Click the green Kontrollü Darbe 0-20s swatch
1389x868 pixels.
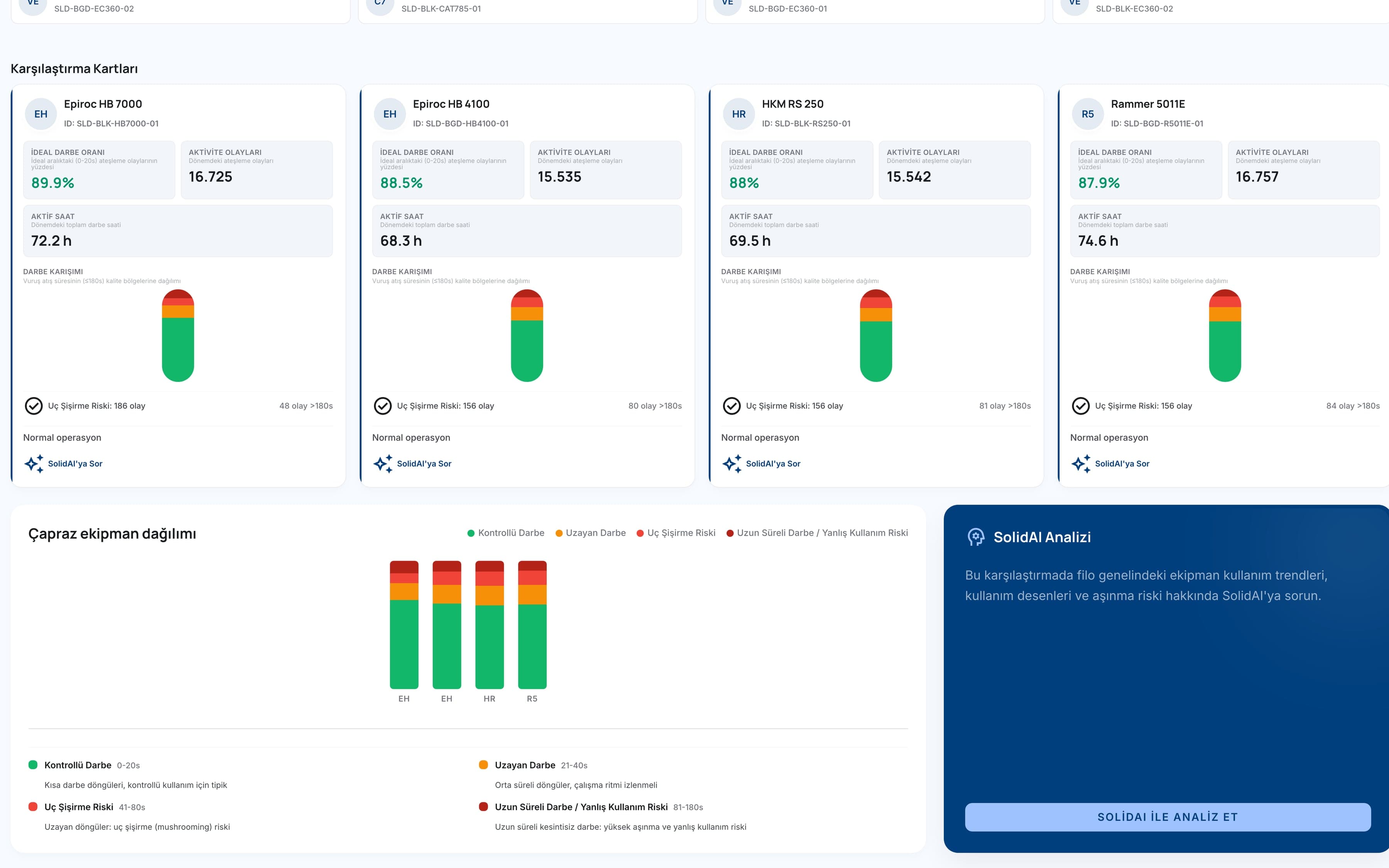[x=33, y=765]
